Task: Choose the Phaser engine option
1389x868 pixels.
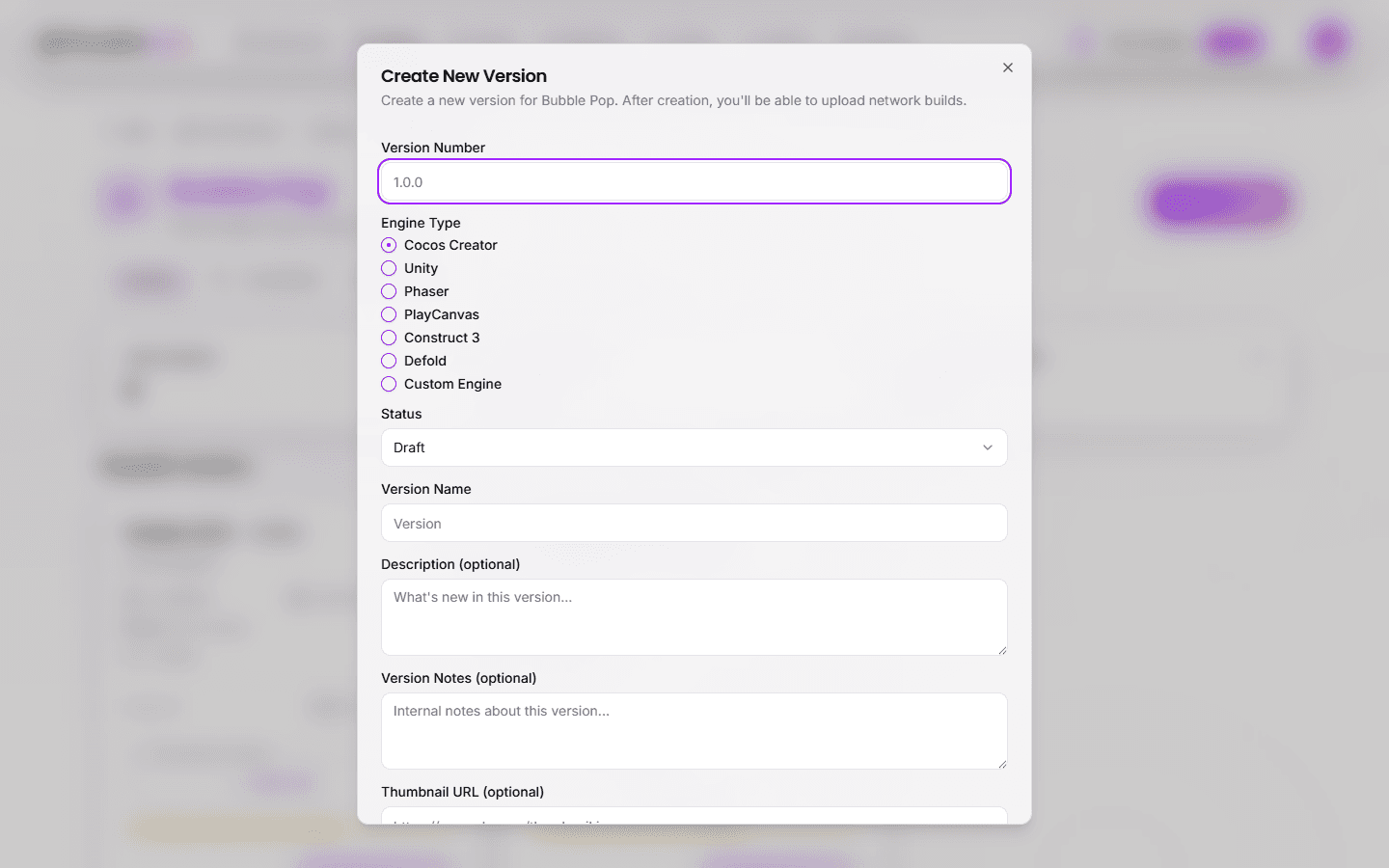Action: (x=389, y=291)
